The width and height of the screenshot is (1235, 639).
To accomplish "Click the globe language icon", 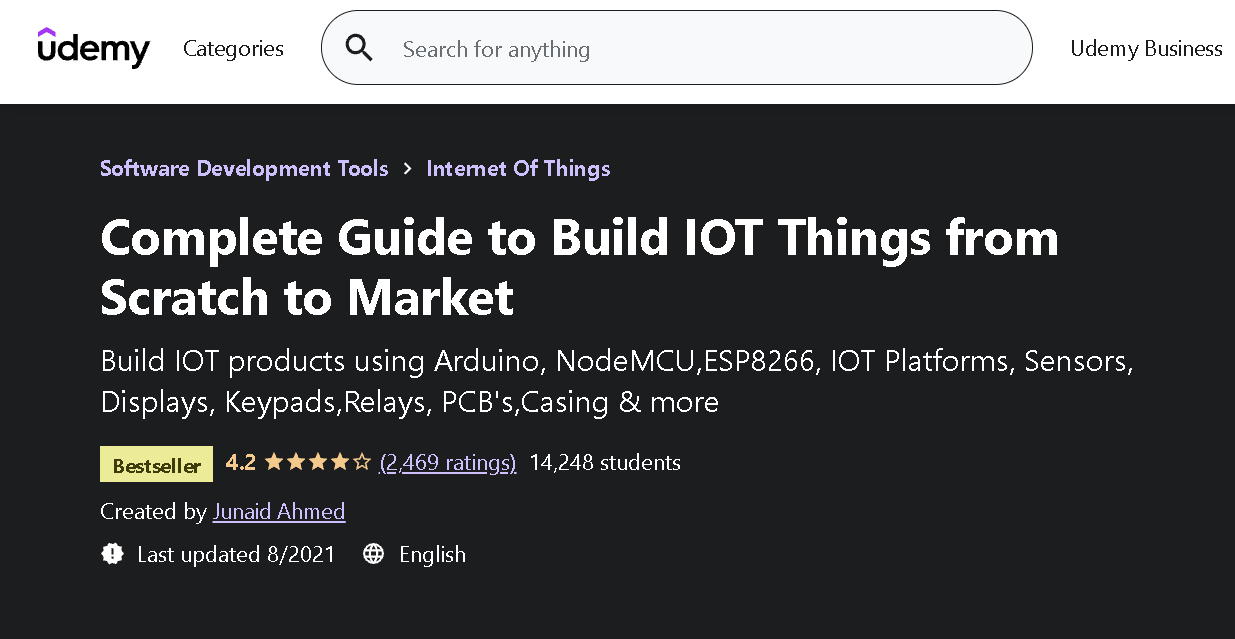I will pyautogui.click(x=373, y=554).
